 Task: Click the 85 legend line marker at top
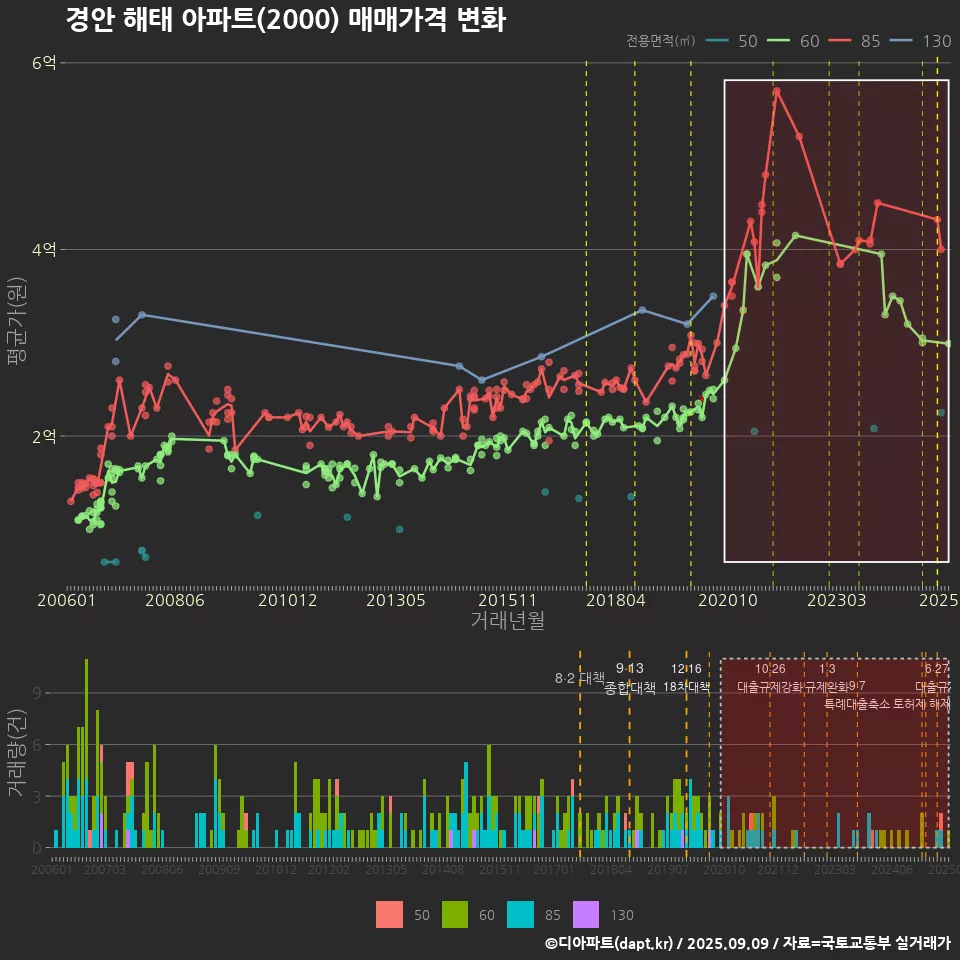[x=839, y=41]
